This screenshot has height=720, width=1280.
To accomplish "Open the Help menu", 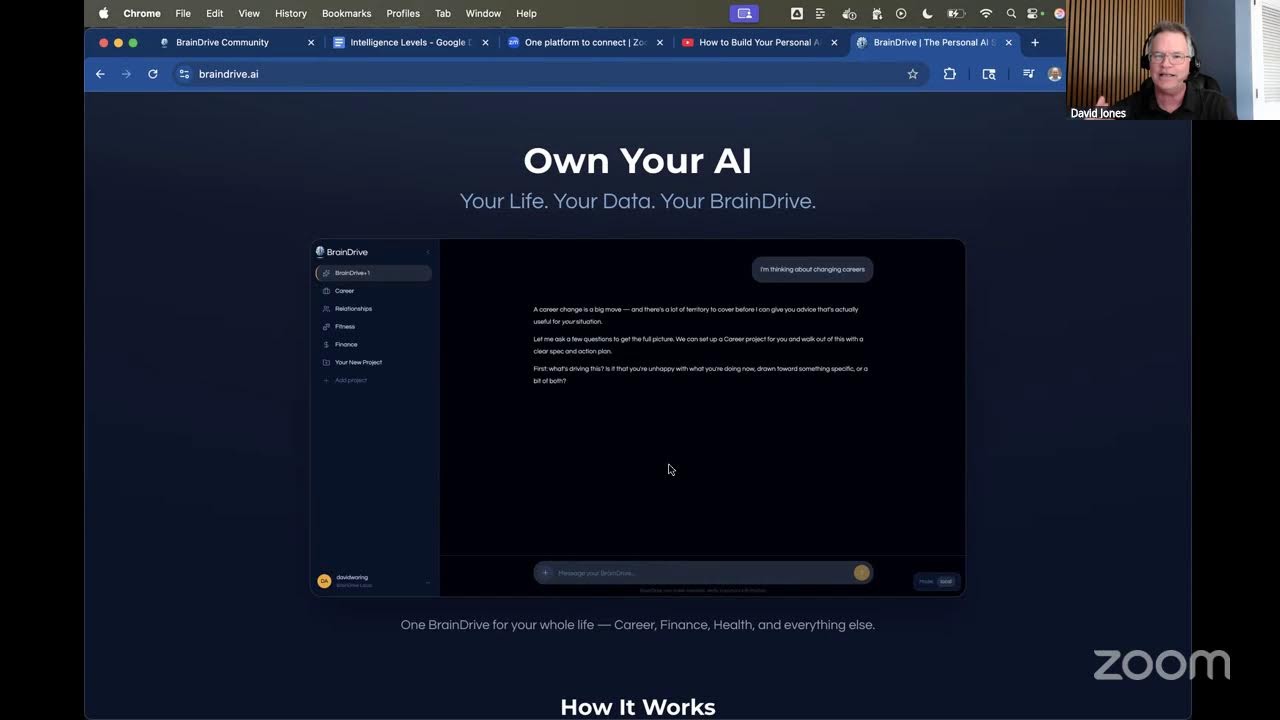I will pos(526,13).
